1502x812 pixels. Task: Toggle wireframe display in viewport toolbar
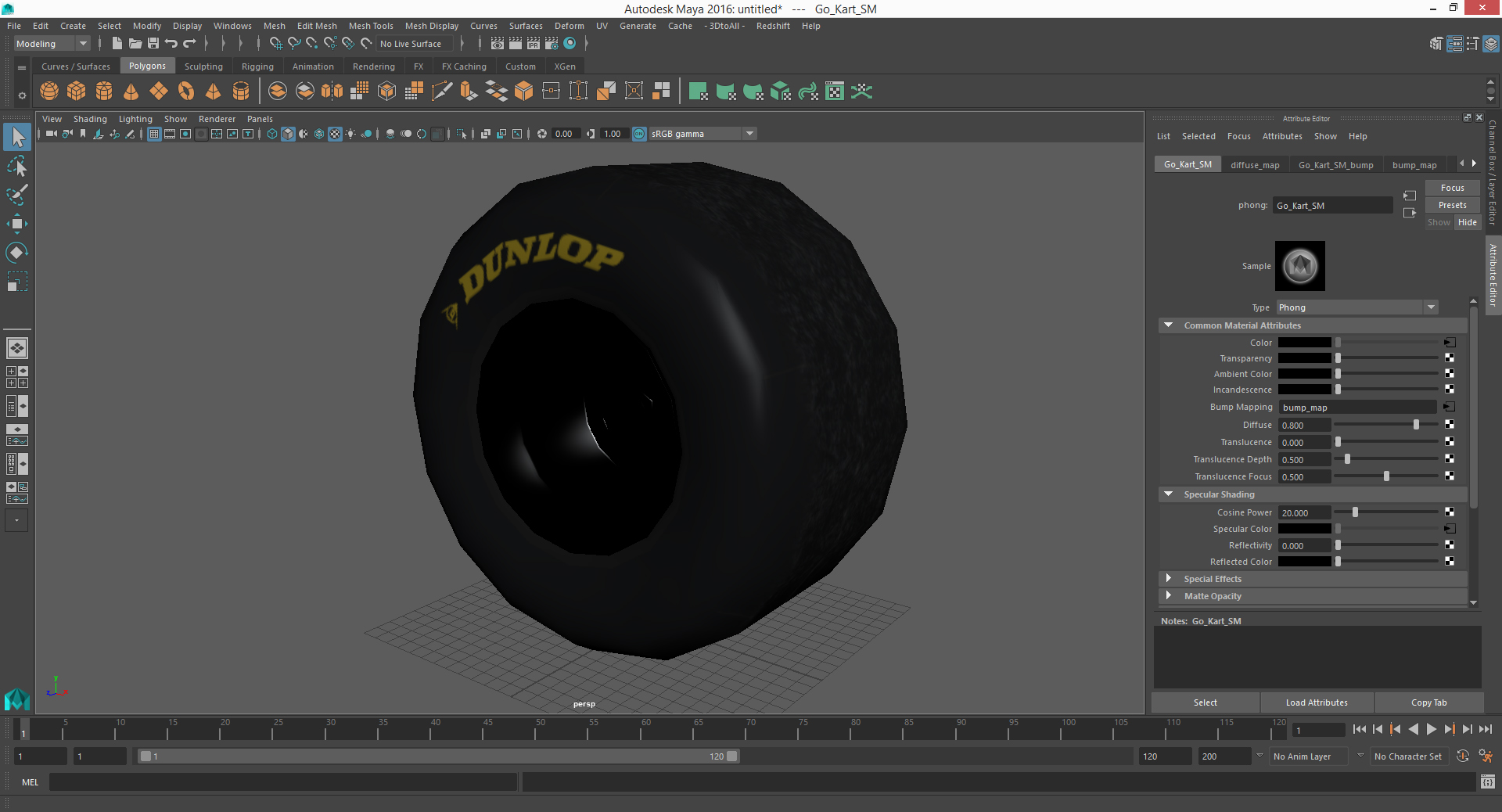pos(272,134)
